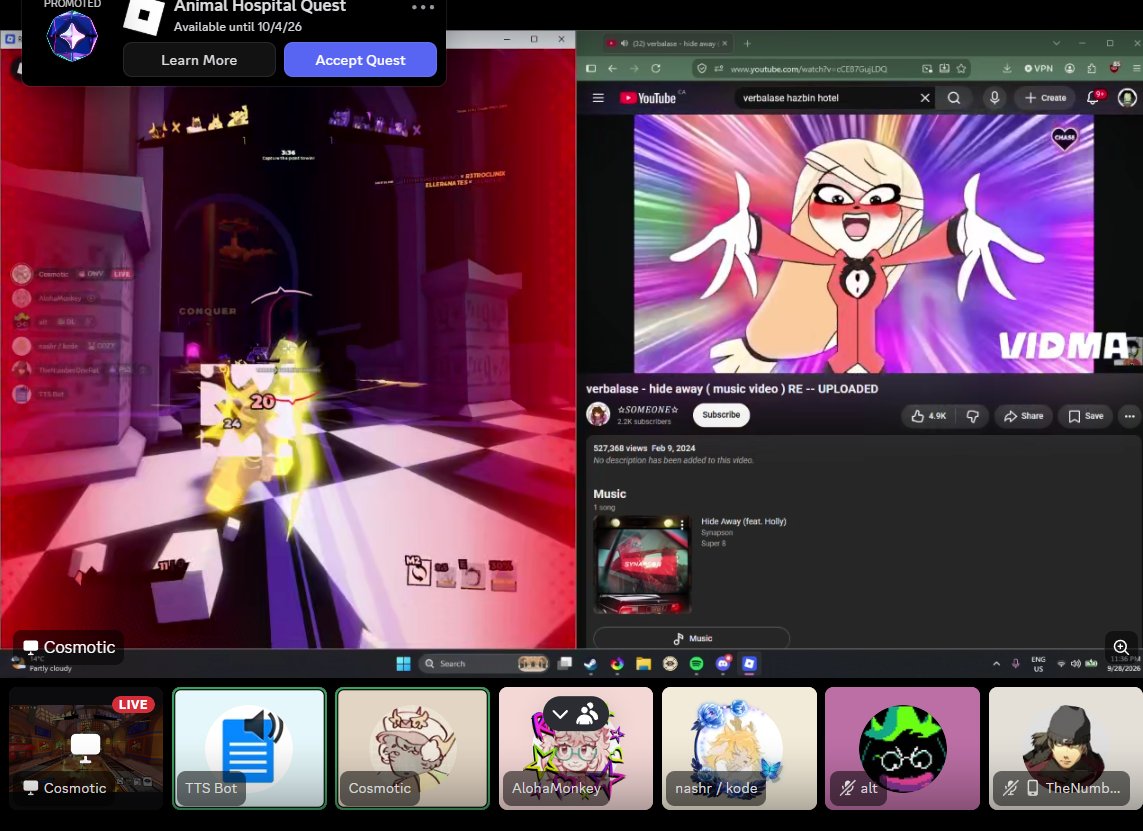The width and height of the screenshot is (1143, 831).
Task: Clear the YouTube search text
Action: (x=925, y=98)
